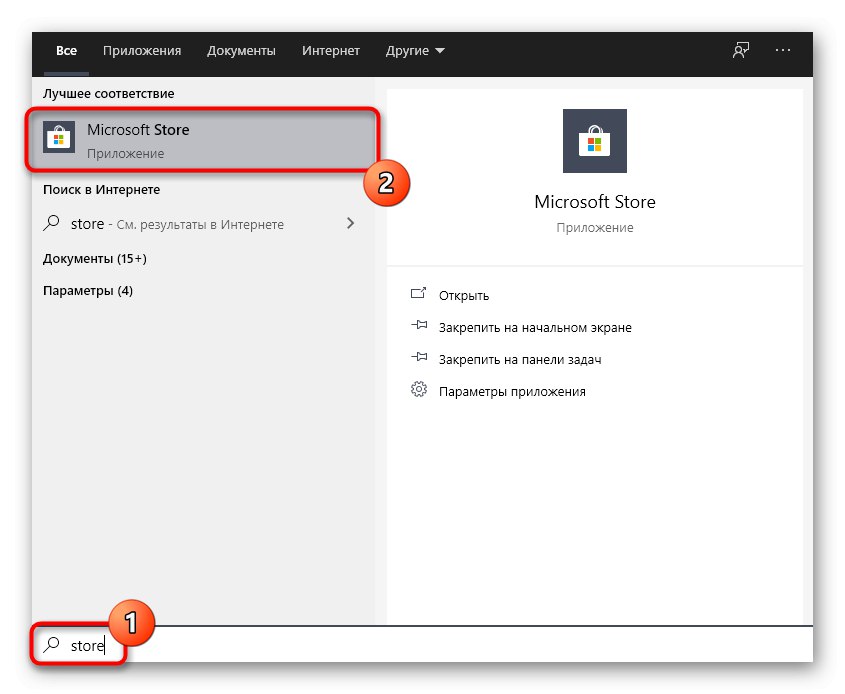Expand the store web result chevron
The width and height of the screenshot is (845, 694).
click(x=350, y=223)
